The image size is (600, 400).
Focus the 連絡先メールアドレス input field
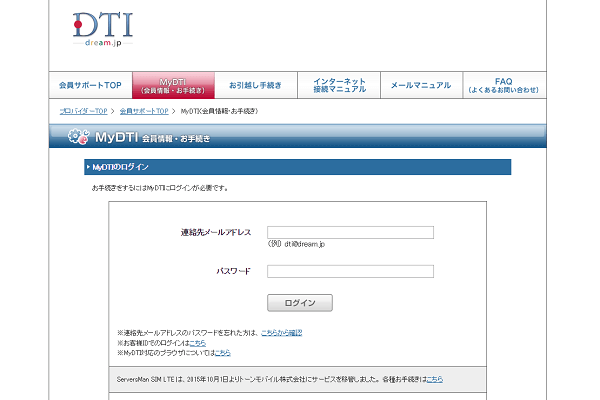pos(350,232)
